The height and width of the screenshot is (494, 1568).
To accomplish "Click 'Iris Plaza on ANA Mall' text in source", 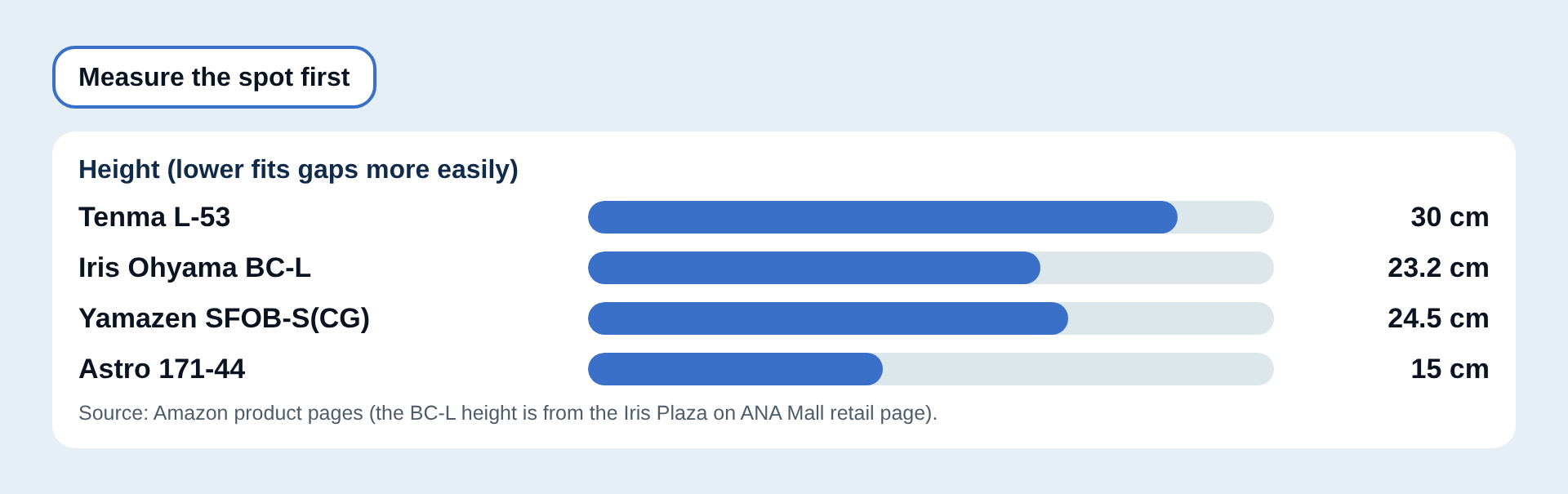I will point(724,413).
